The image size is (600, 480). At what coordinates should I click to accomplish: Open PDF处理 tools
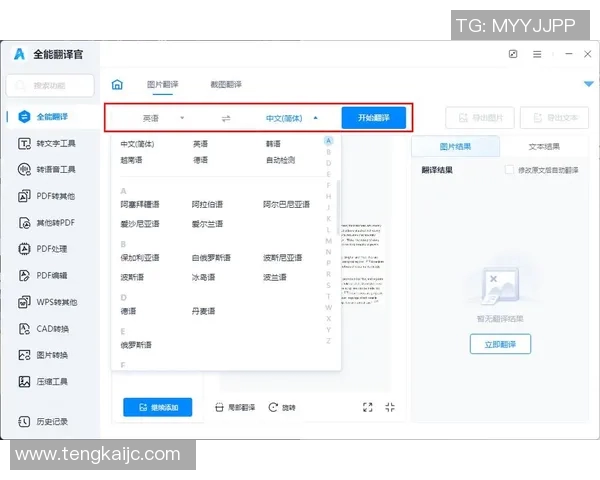coord(43,249)
